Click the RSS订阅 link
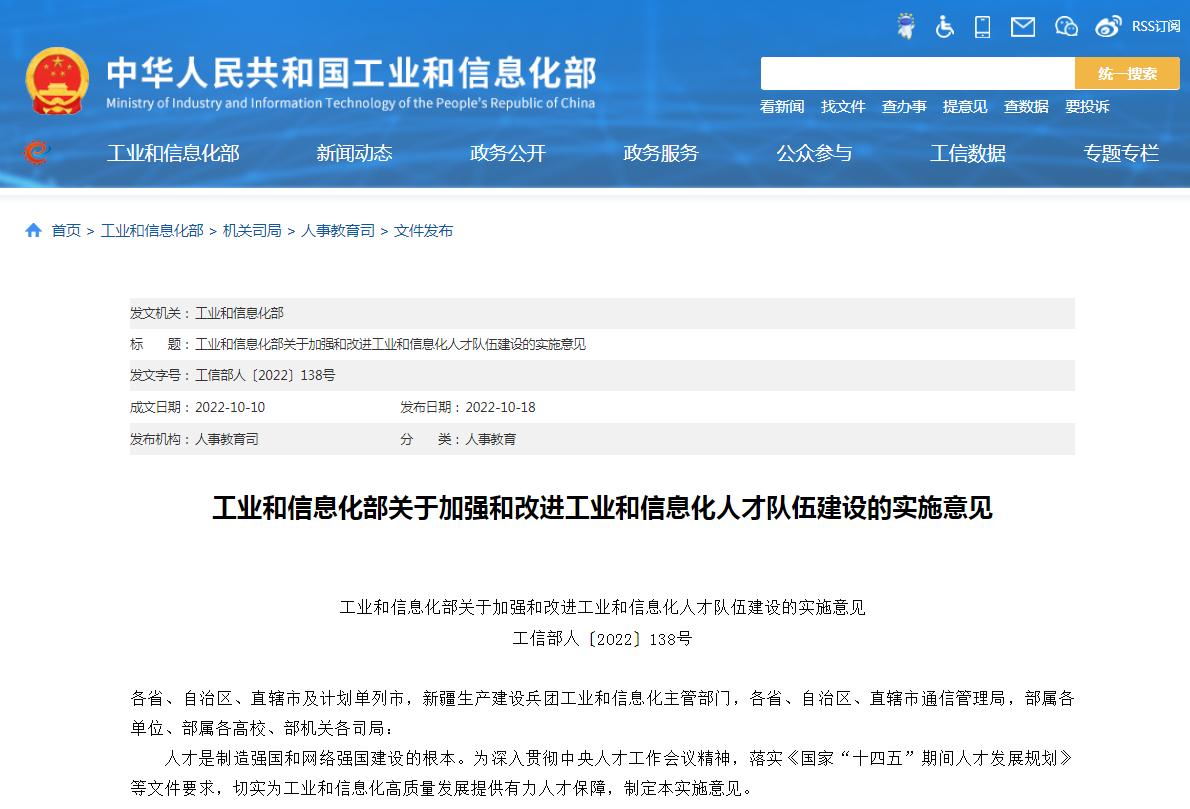Viewport: 1190px width, 809px height. coord(1156,27)
